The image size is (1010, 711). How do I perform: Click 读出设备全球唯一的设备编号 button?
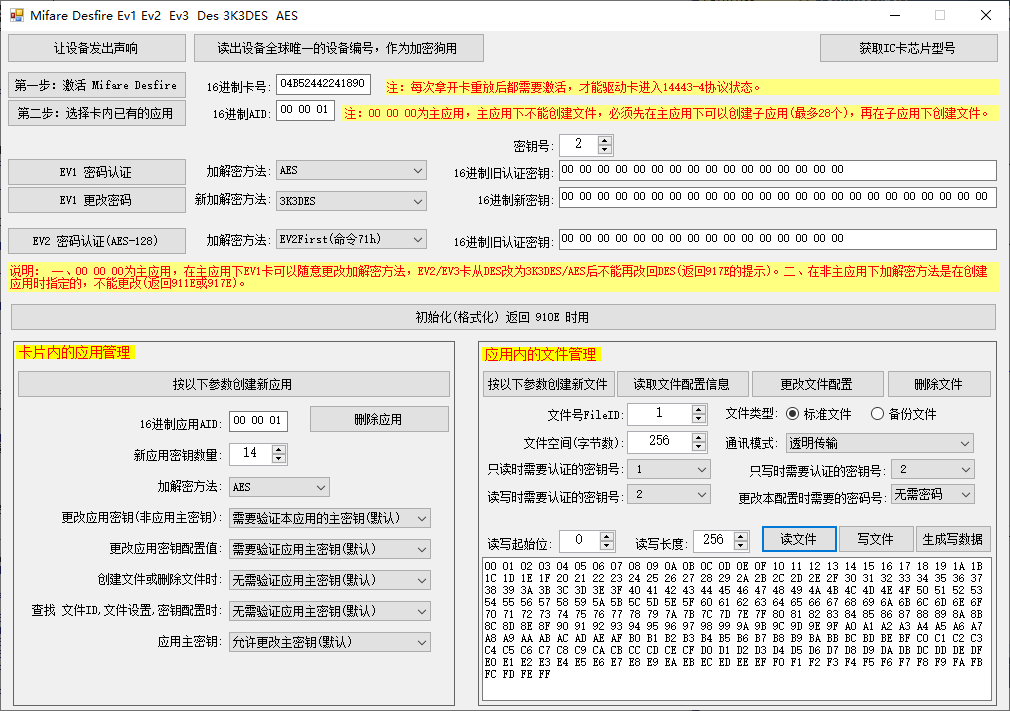(339, 48)
